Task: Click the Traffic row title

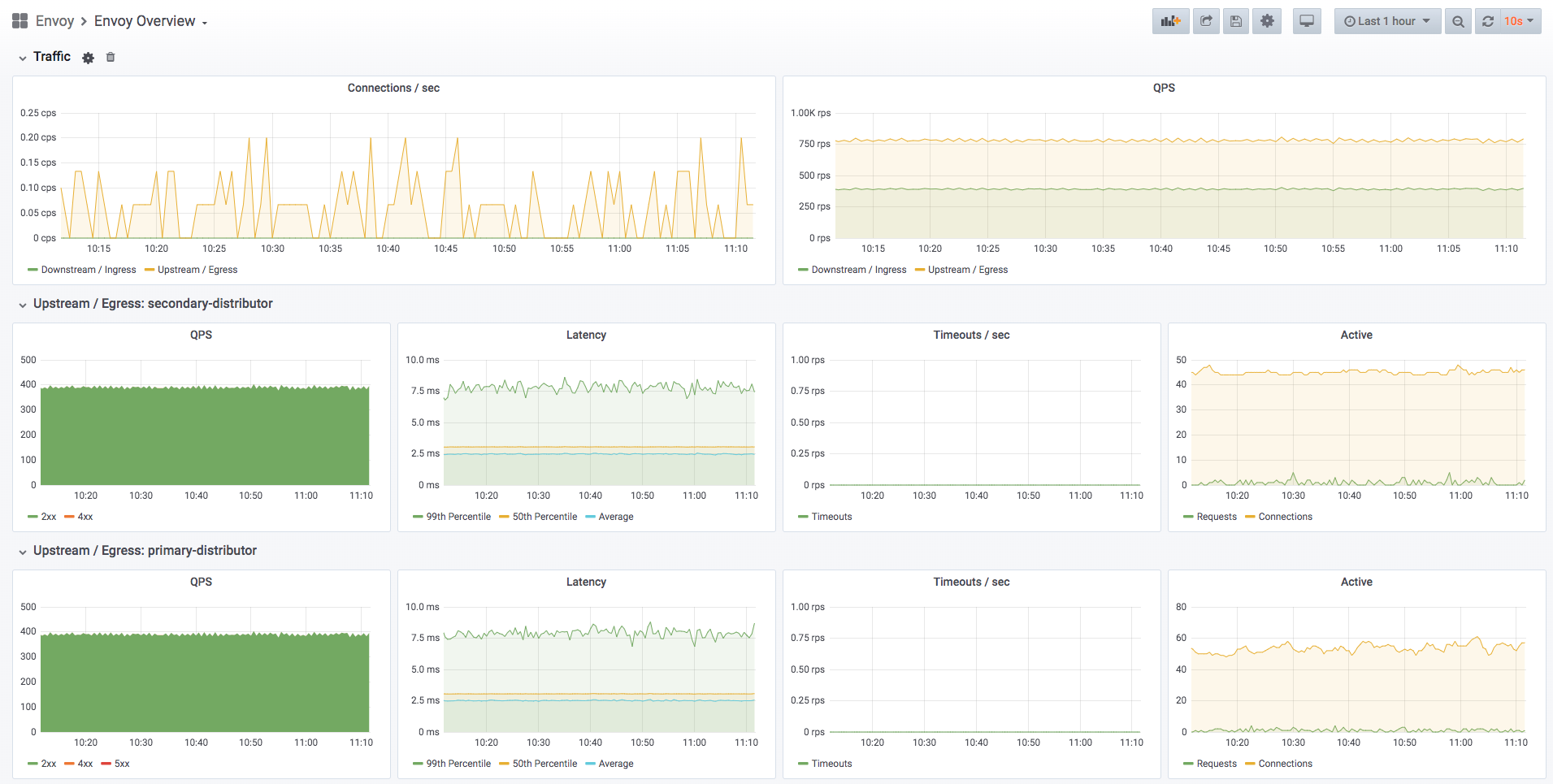Action: coord(52,57)
